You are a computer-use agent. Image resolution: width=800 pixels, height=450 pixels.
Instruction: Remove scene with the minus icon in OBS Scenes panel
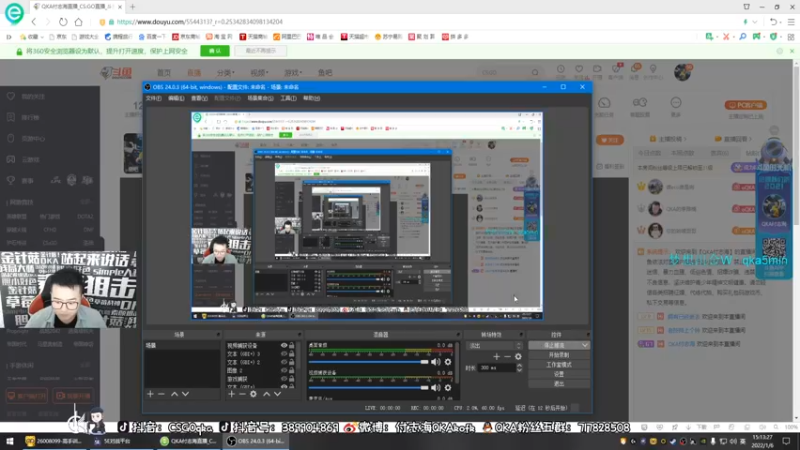tap(161, 394)
